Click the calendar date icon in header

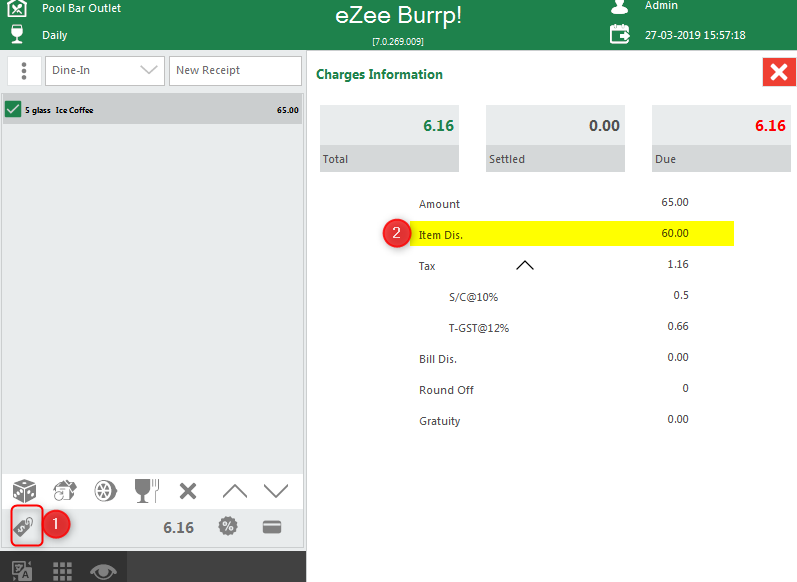pyautogui.click(x=620, y=35)
